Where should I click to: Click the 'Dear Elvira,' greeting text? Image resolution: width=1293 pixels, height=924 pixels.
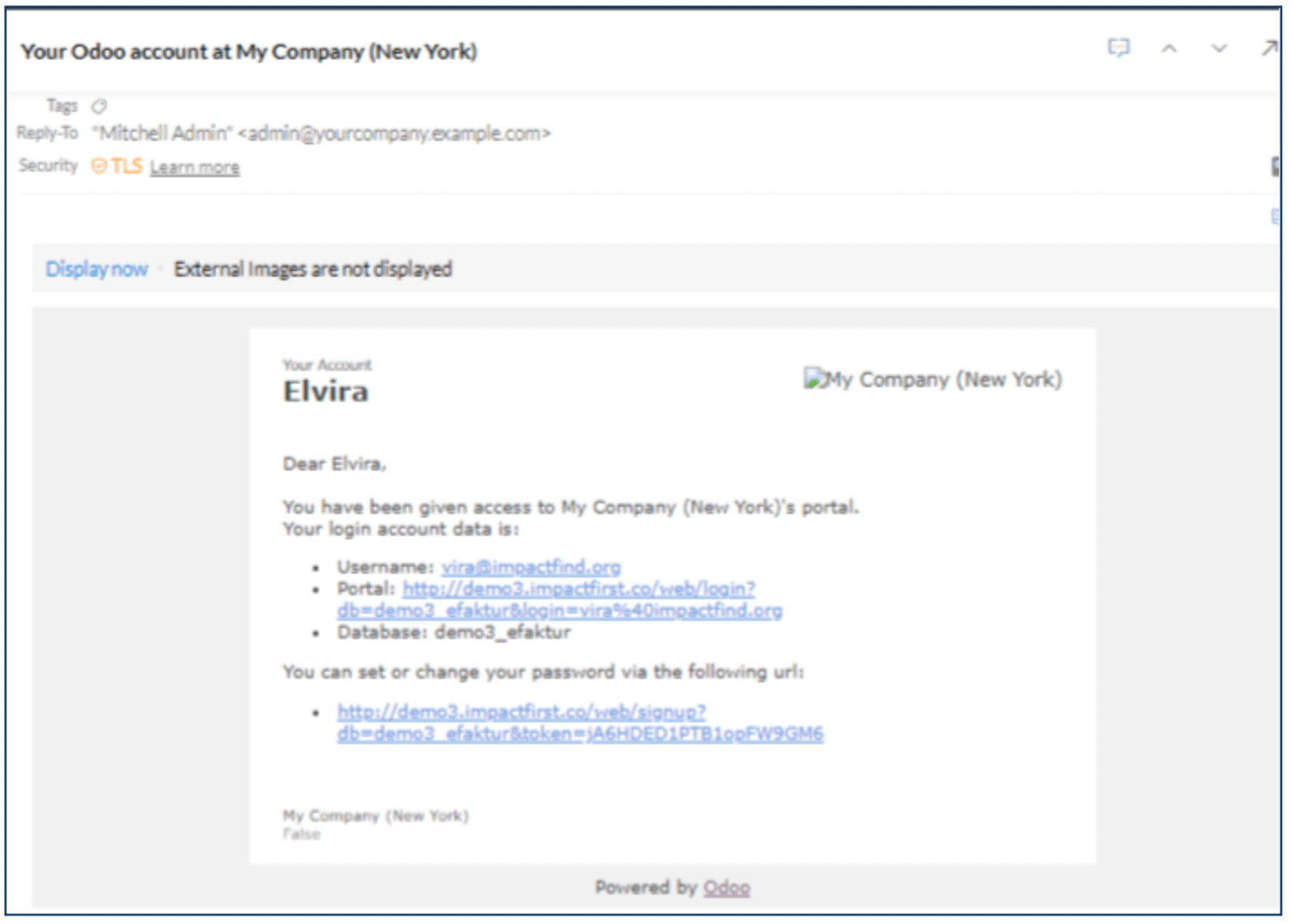coord(334,464)
